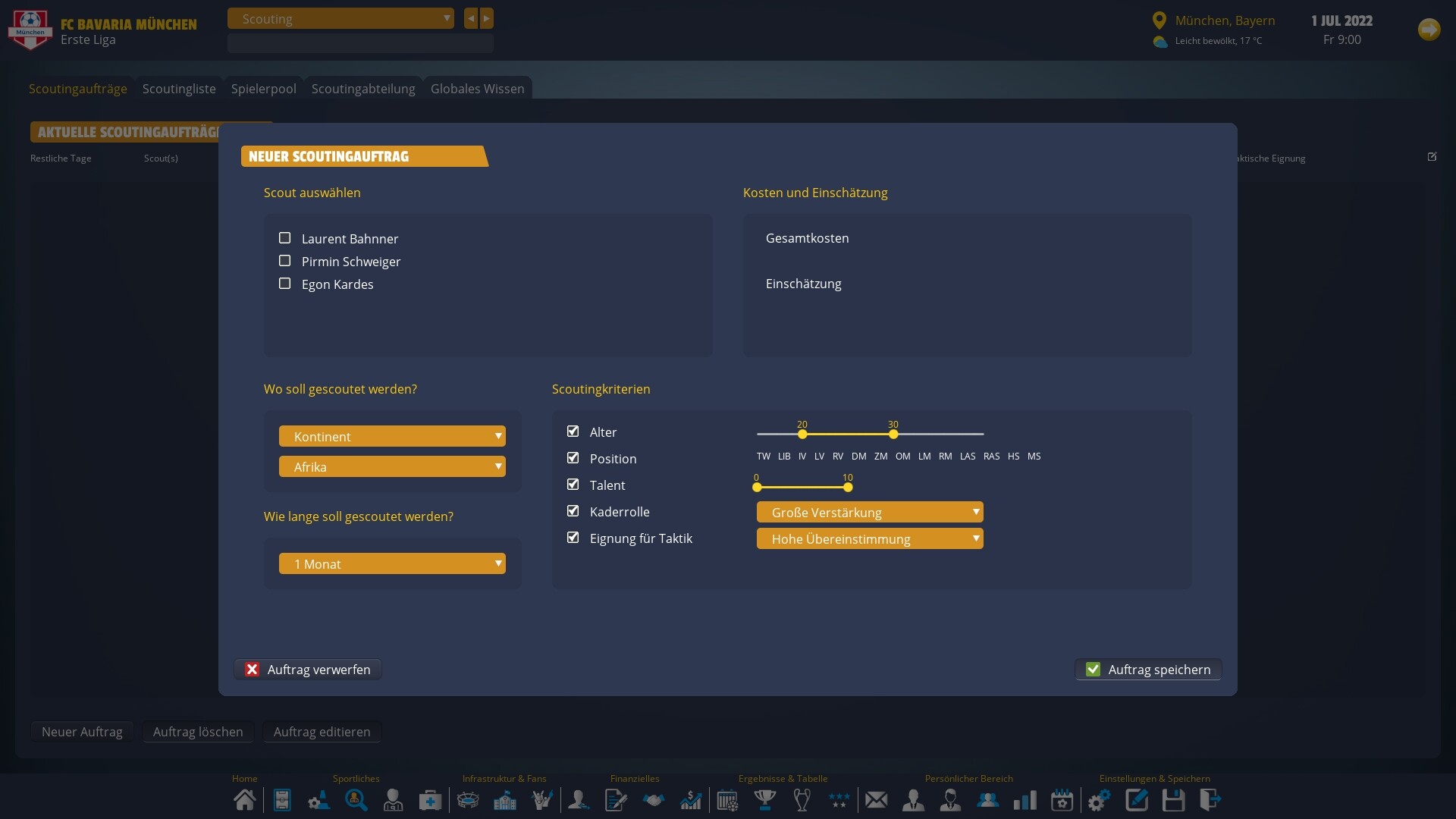Open the scouting search icon in the taskbar
Image resolution: width=1456 pixels, height=819 pixels.
point(356,800)
